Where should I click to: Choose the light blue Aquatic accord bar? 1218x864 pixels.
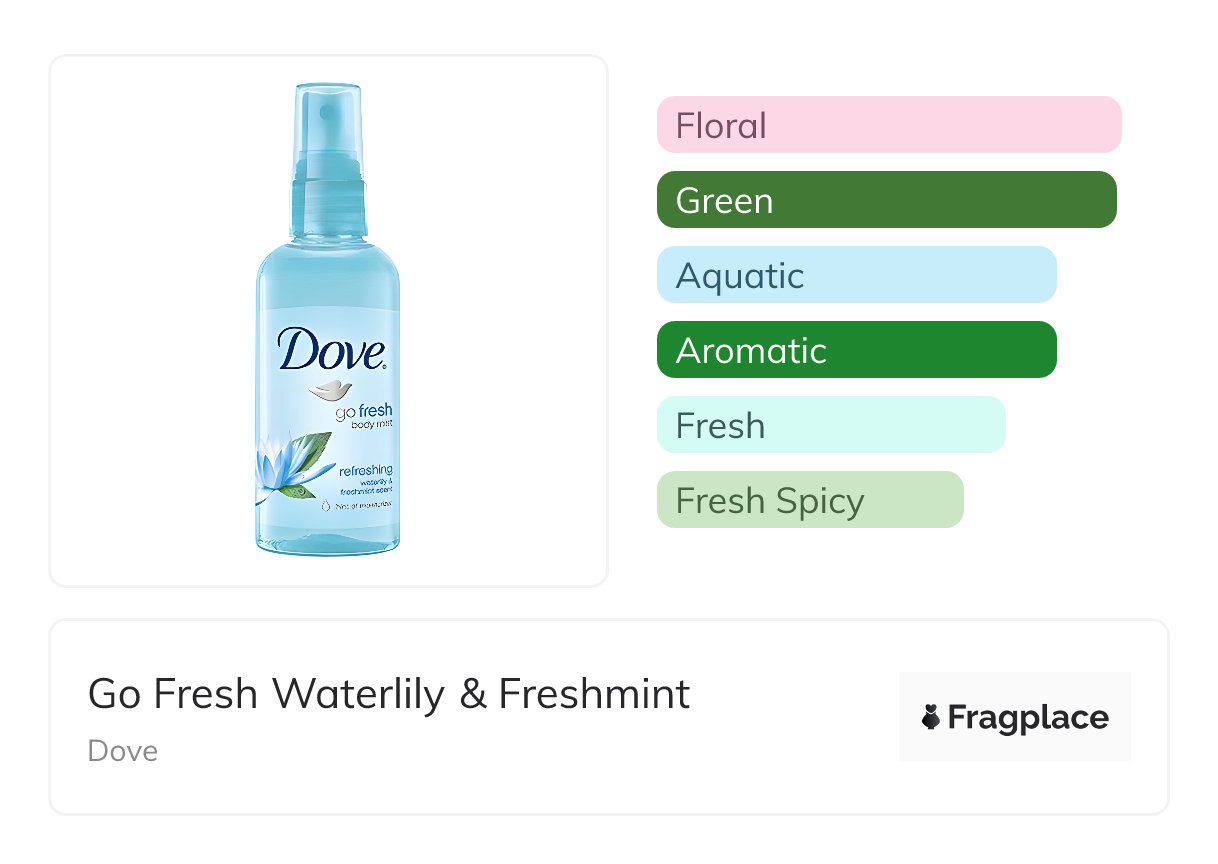(x=856, y=275)
